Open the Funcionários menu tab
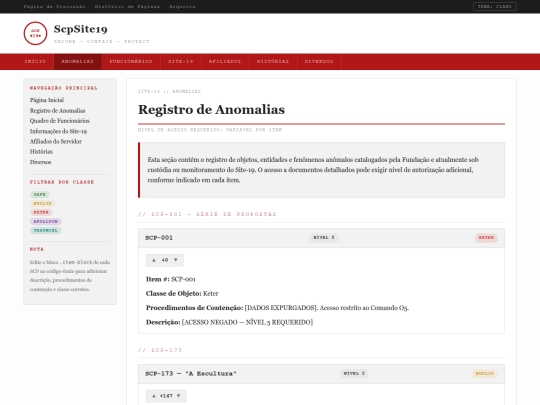Image resolution: width=540 pixels, height=405 pixels. pos(131,62)
